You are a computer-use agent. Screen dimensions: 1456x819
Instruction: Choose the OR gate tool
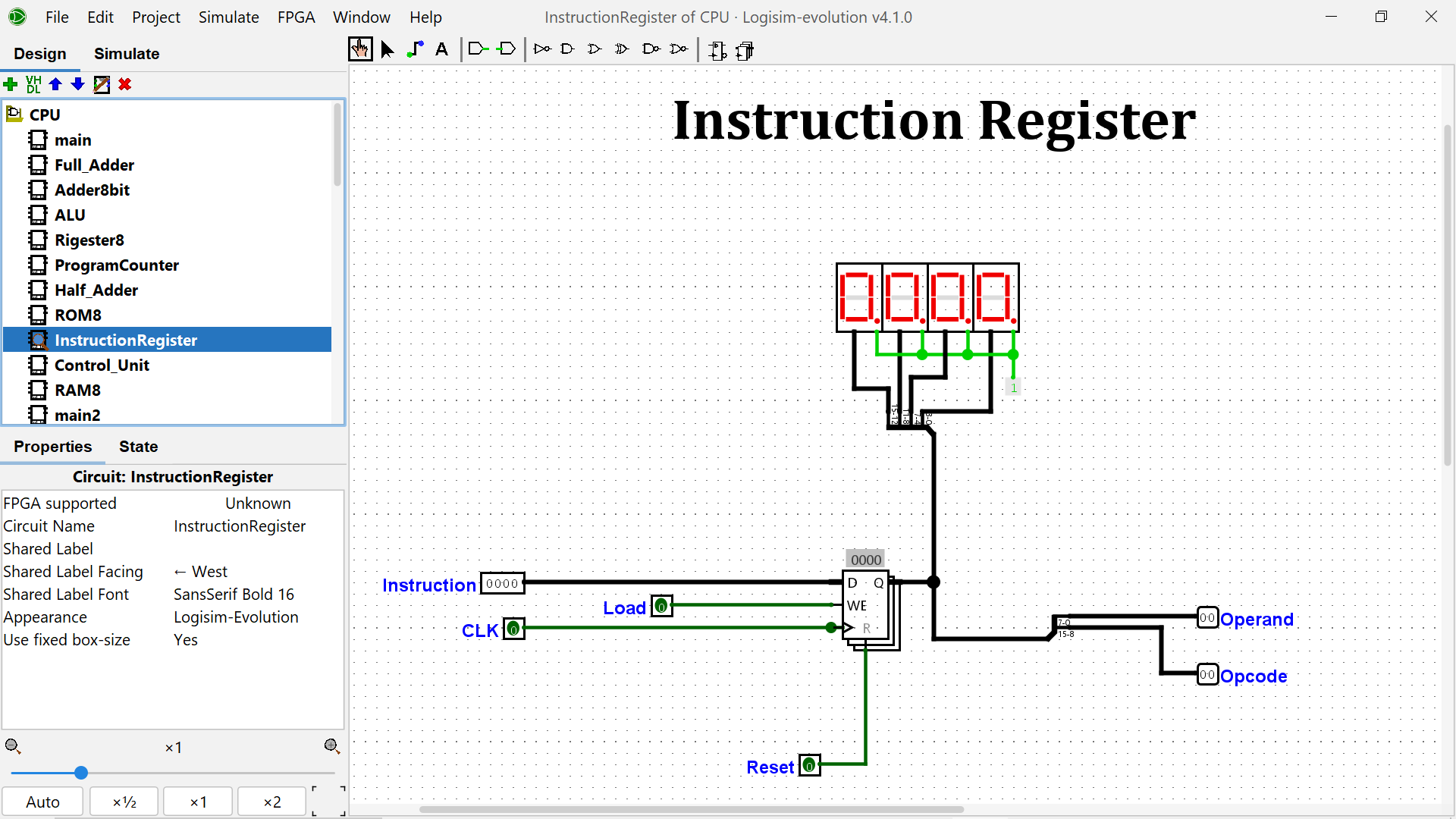pos(595,49)
